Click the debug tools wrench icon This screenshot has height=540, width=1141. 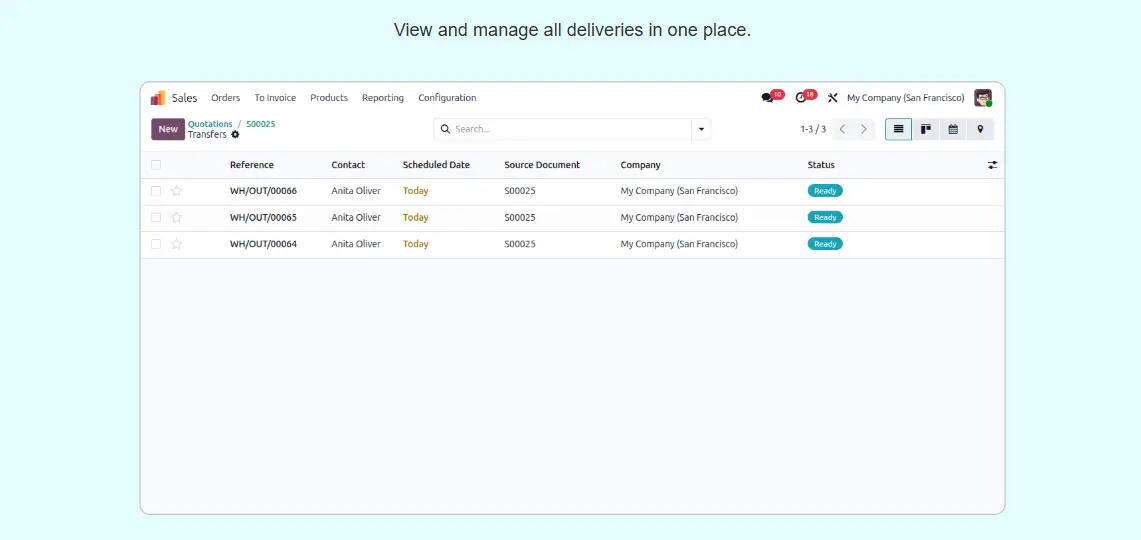(832, 98)
